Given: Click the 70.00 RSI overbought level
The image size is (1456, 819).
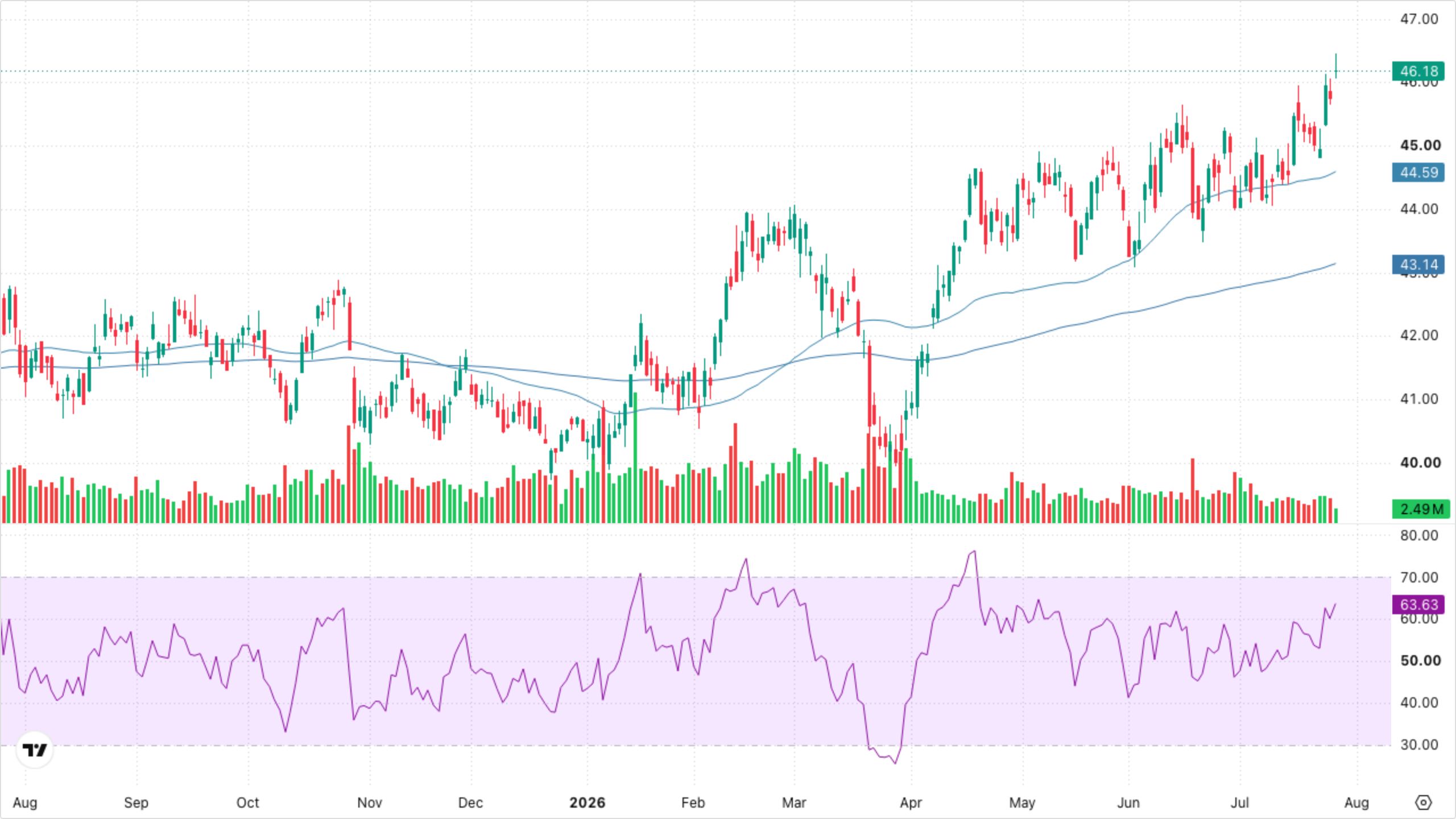Looking at the screenshot, I should 1419,577.
